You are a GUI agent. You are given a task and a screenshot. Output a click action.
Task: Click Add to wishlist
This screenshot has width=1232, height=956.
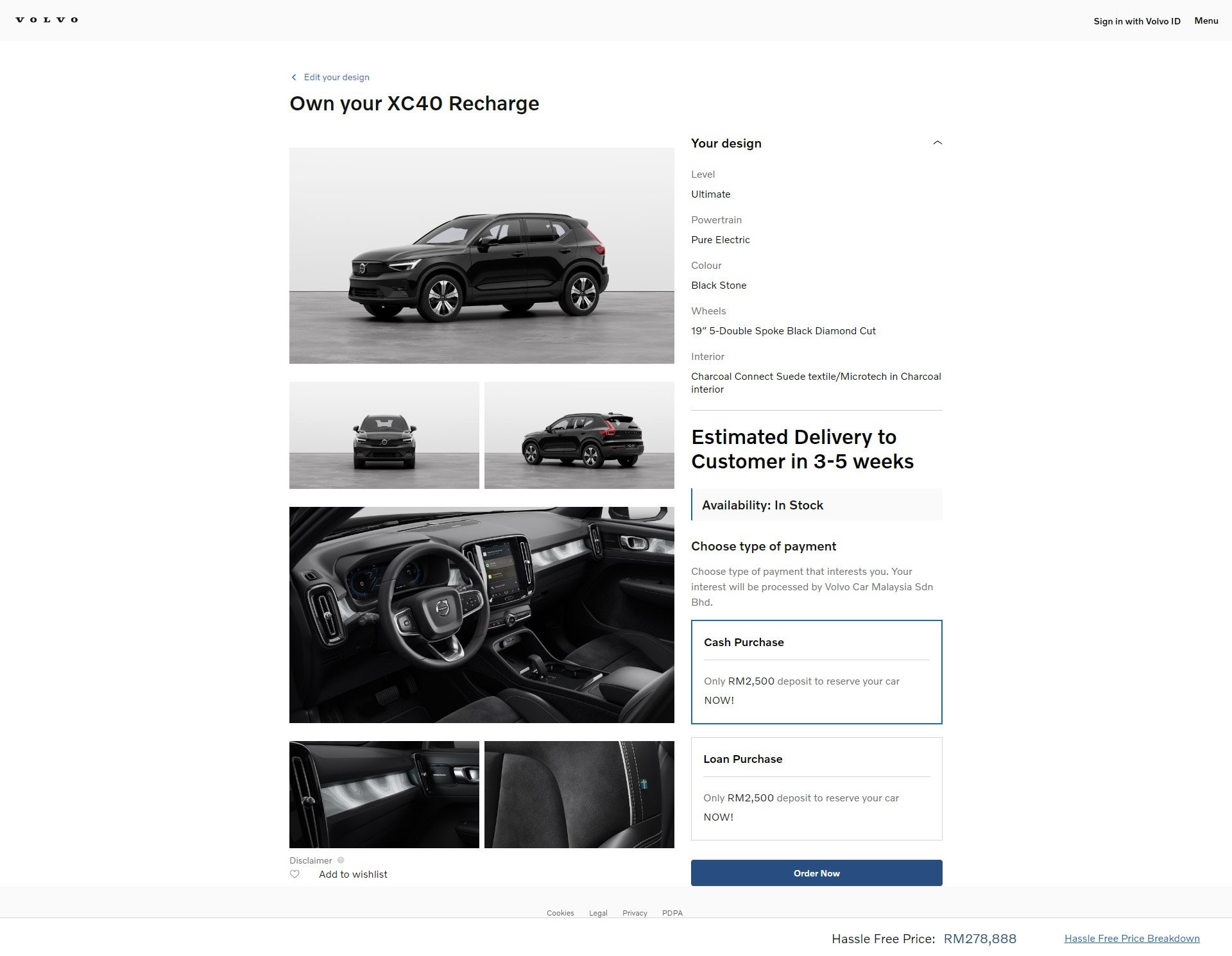353,874
